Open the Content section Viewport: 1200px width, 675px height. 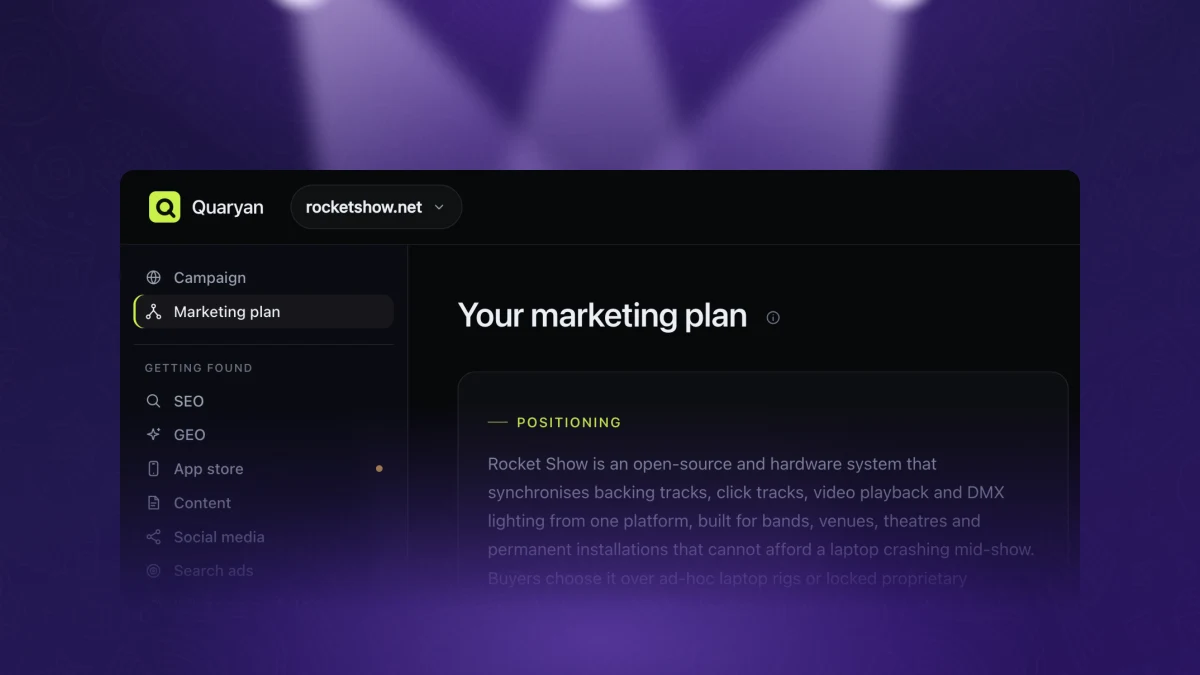pyautogui.click(x=264, y=503)
